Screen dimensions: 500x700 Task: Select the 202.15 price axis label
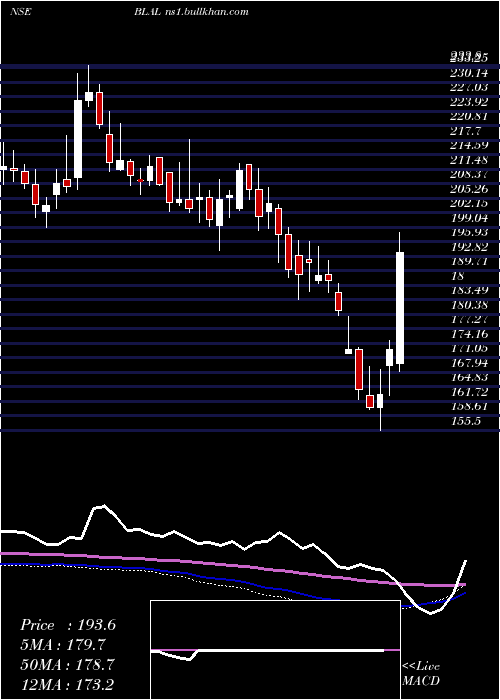[x=469, y=203]
